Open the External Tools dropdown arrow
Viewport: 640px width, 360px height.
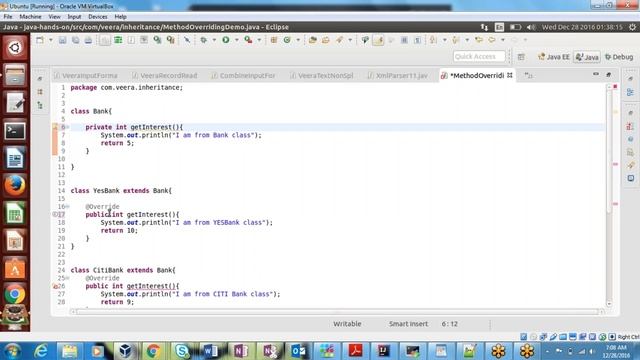pos(259,40)
